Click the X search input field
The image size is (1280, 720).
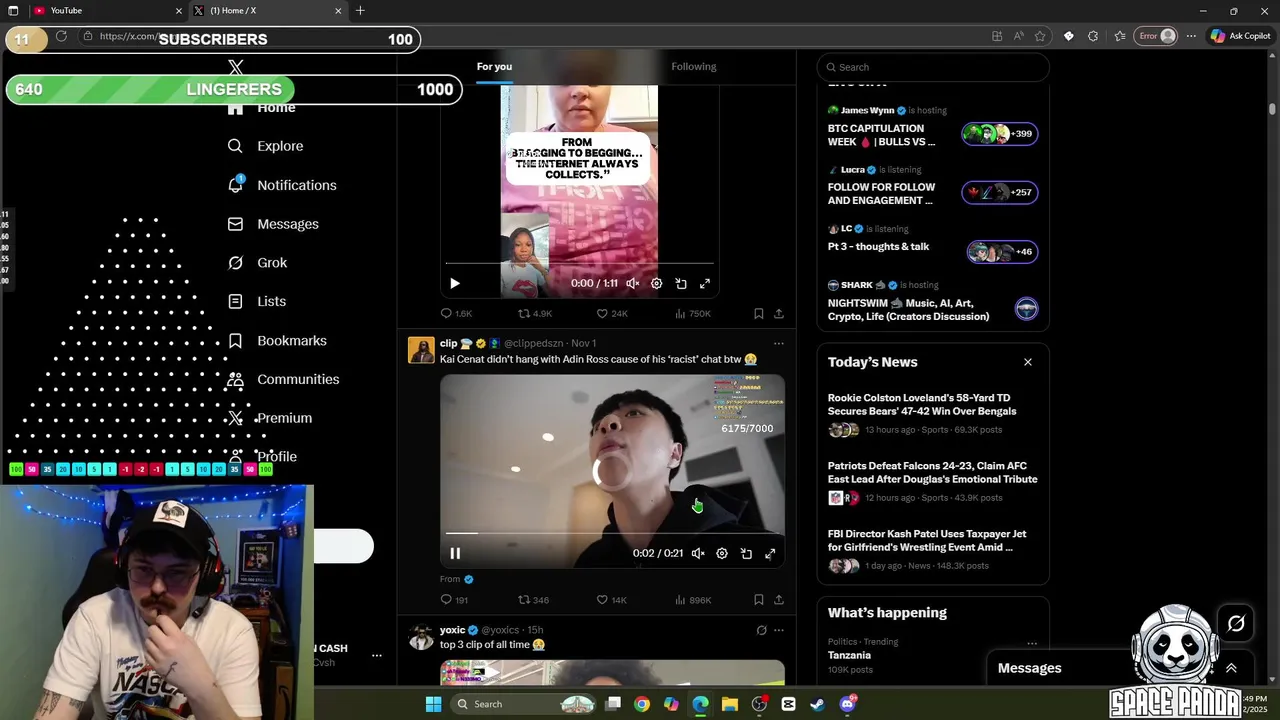[933, 67]
